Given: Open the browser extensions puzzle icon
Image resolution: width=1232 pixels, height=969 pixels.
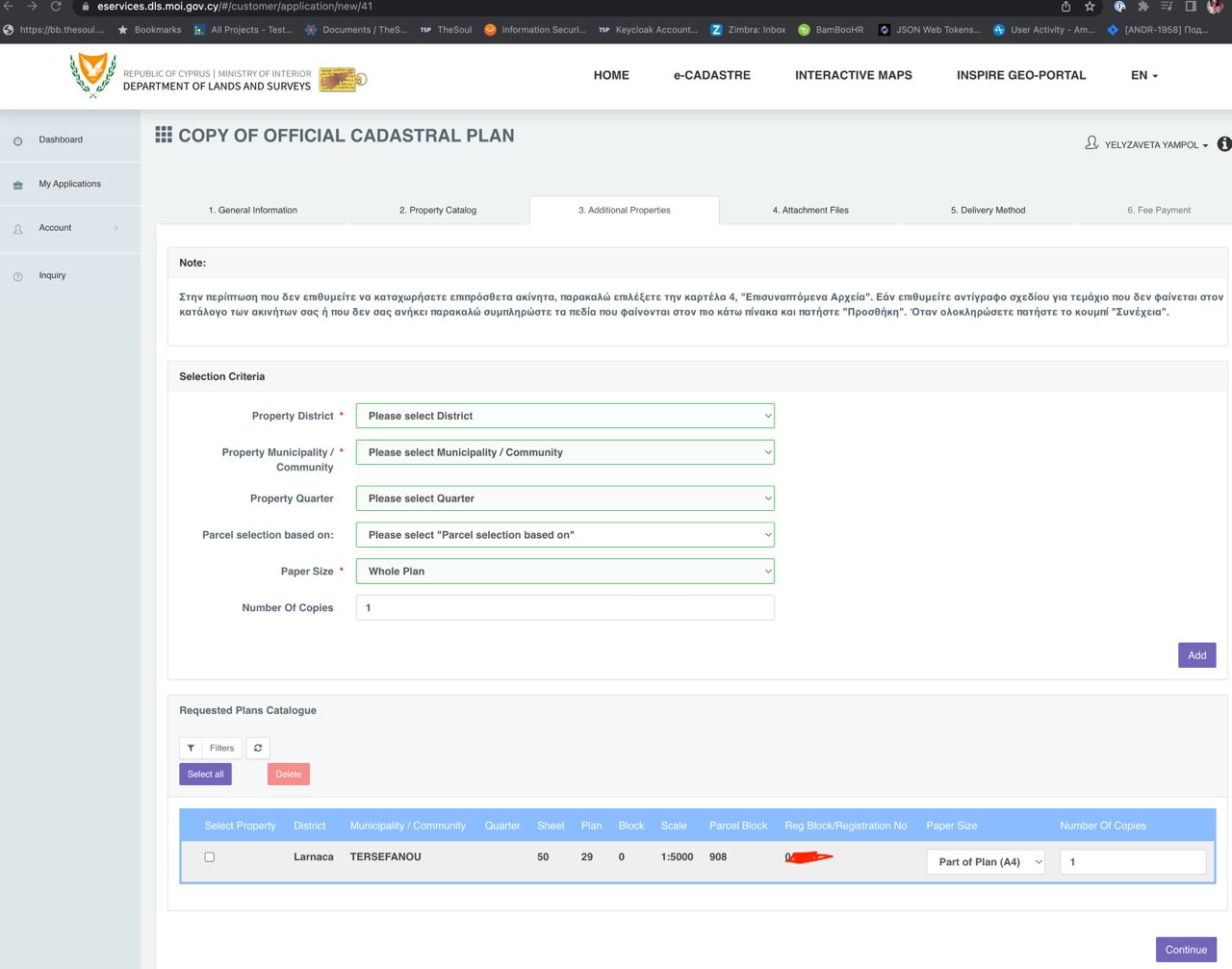Looking at the screenshot, I should [1142, 7].
